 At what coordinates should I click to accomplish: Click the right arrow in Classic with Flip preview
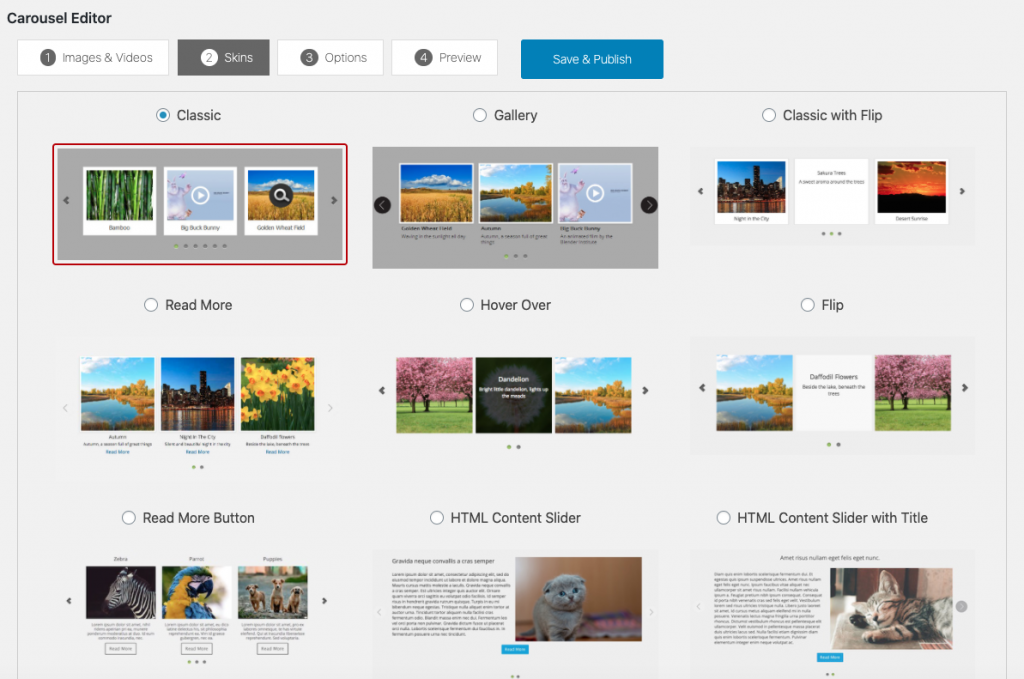coord(962,190)
